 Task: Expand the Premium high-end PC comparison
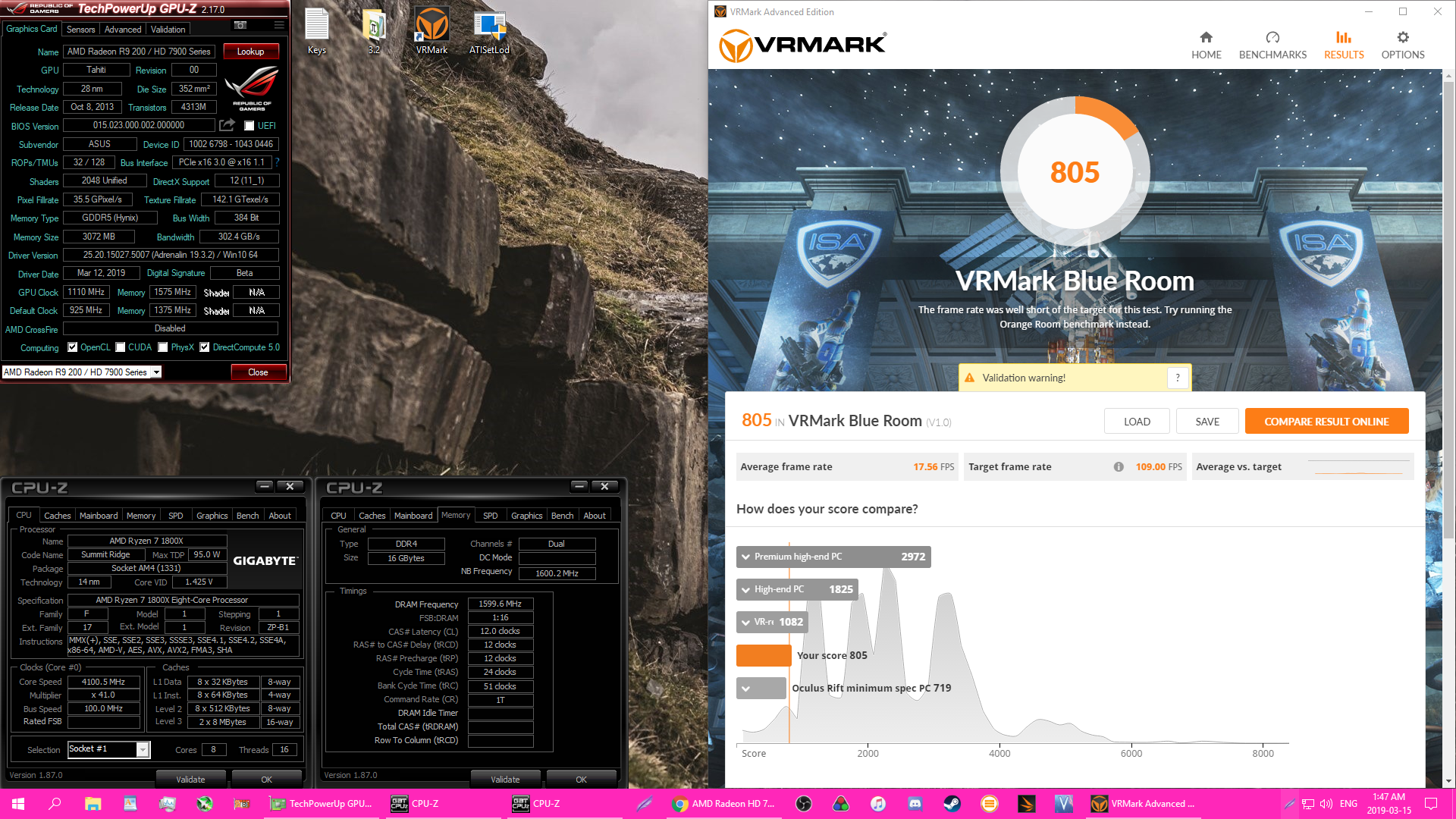tap(746, 557)
